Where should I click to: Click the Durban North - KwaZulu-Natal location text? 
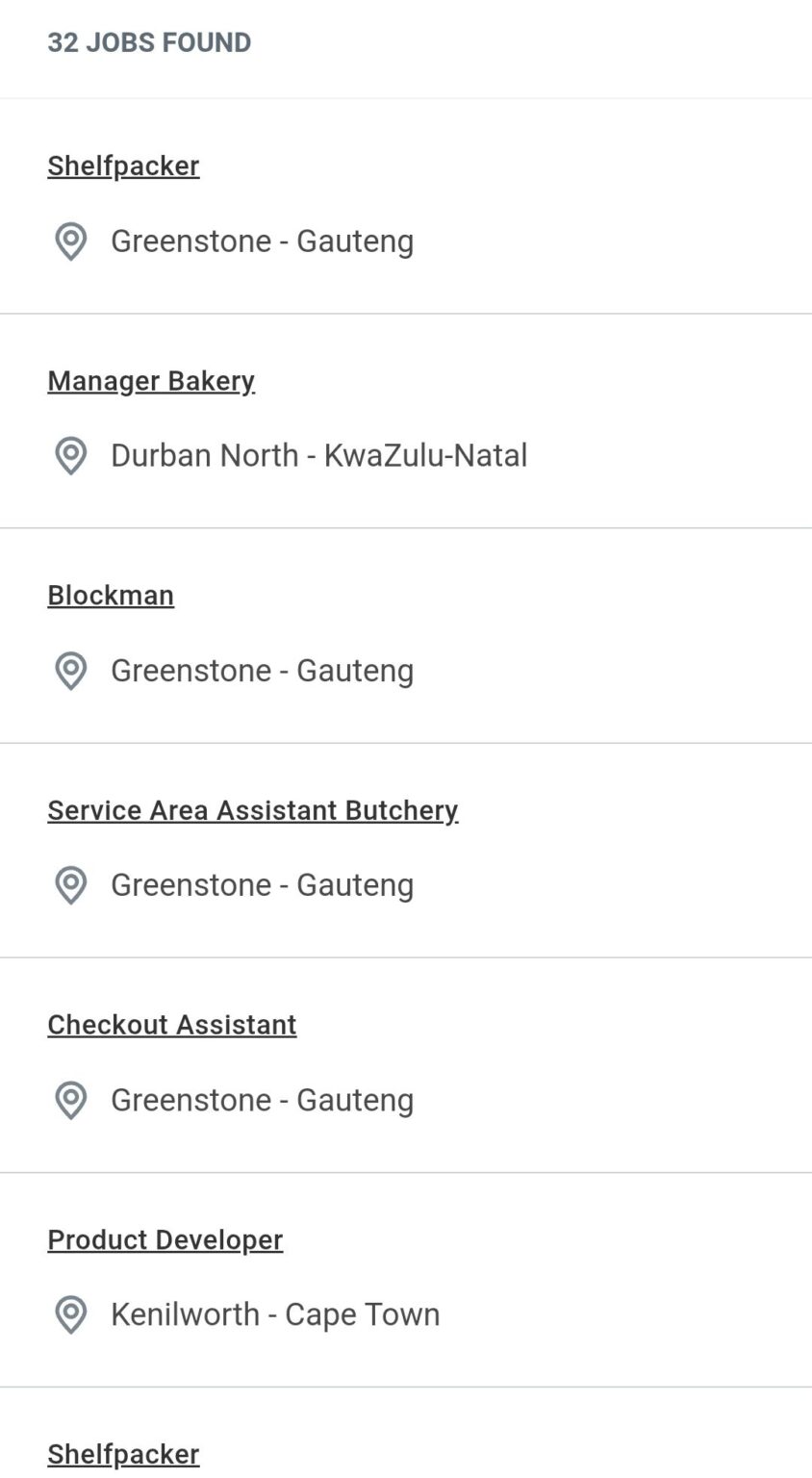pos(318,456)
